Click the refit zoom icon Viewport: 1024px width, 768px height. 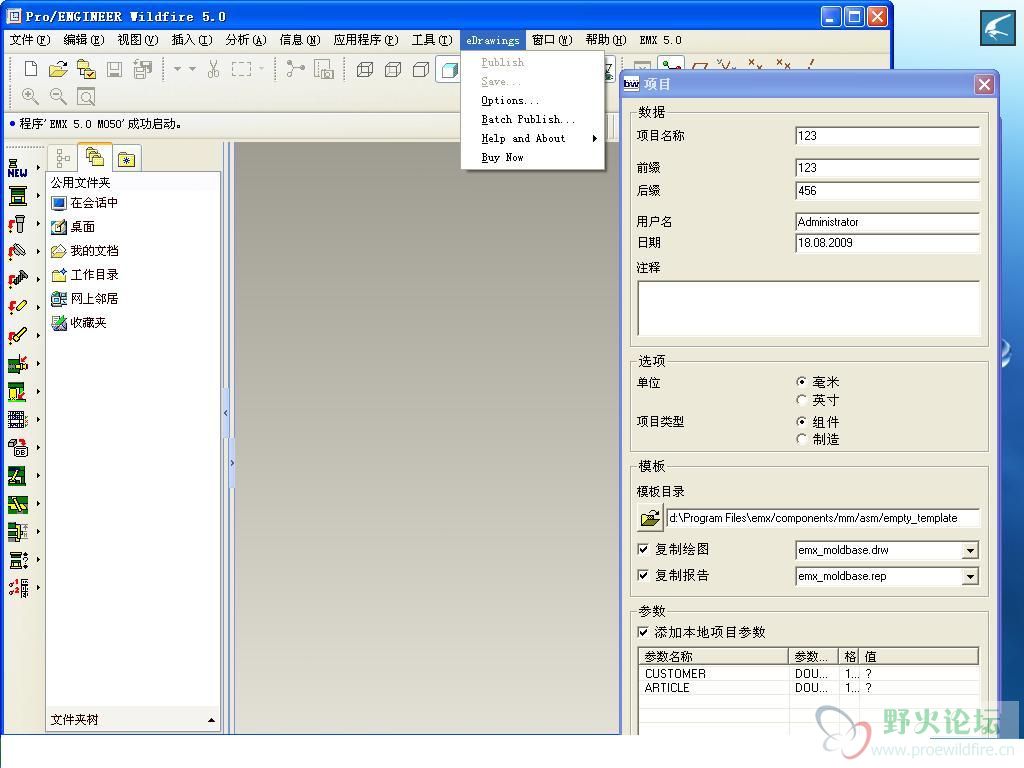tap(86, 97)
